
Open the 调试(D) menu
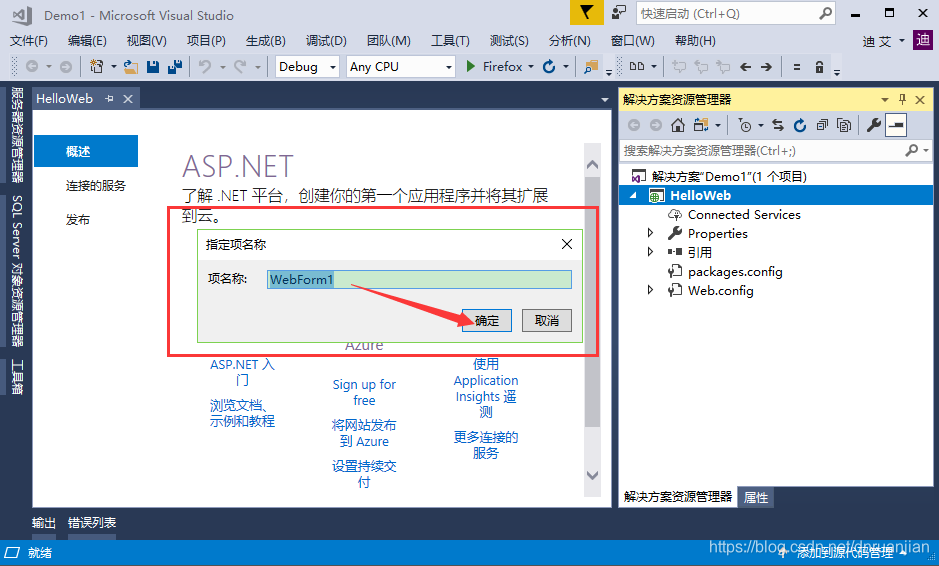326,41
